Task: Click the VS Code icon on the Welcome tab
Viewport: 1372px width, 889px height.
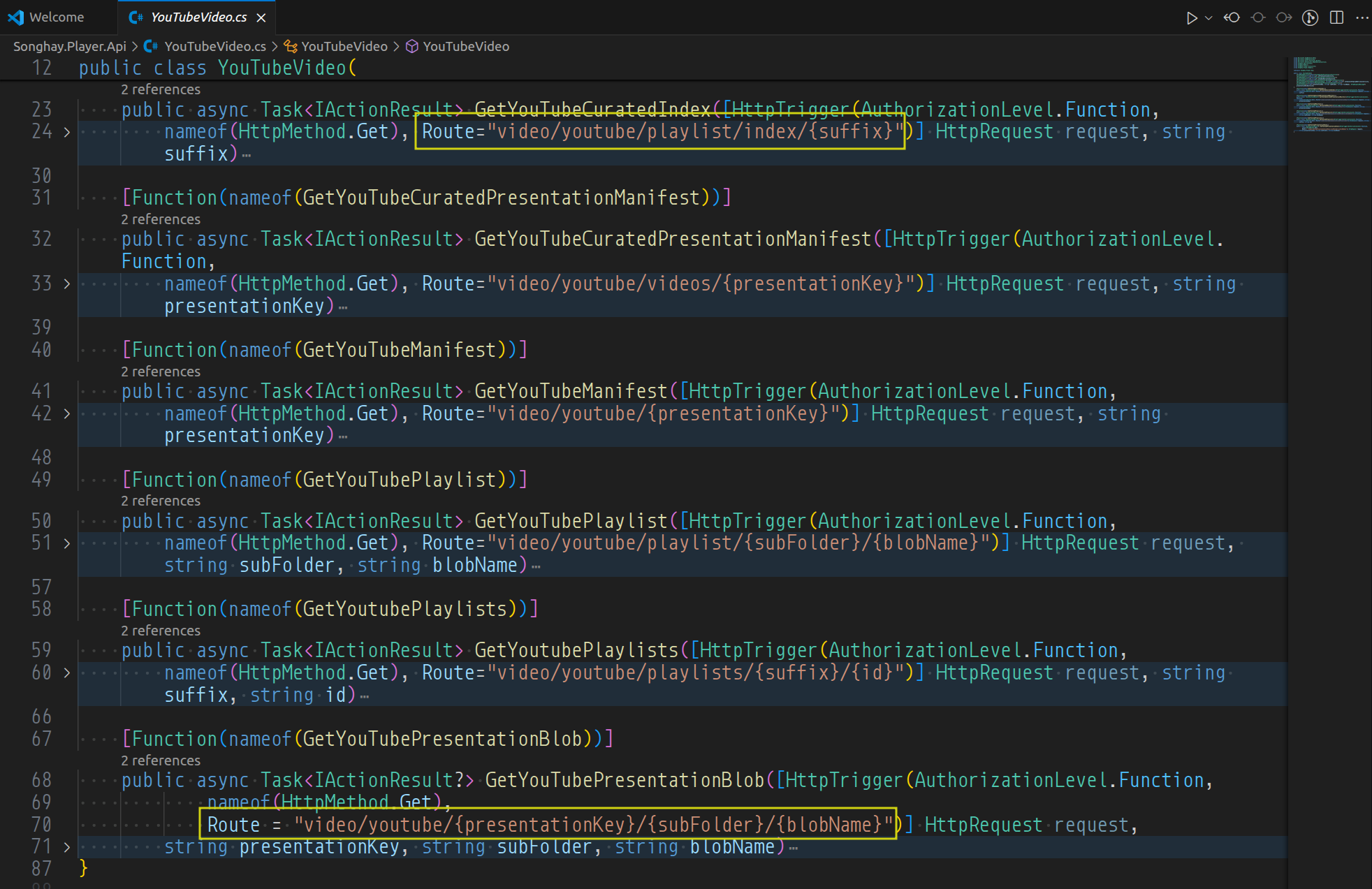Action: coord(15,17)
